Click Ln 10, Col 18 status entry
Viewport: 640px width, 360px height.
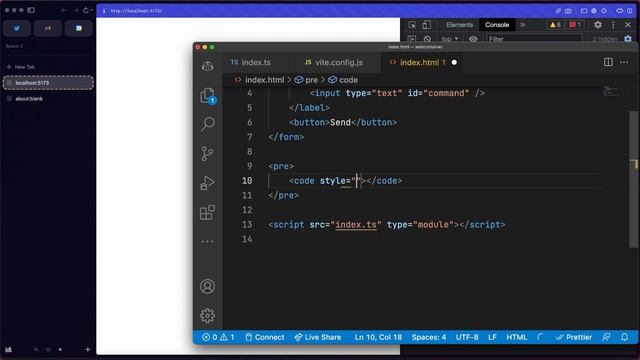(x=378, y=337)
